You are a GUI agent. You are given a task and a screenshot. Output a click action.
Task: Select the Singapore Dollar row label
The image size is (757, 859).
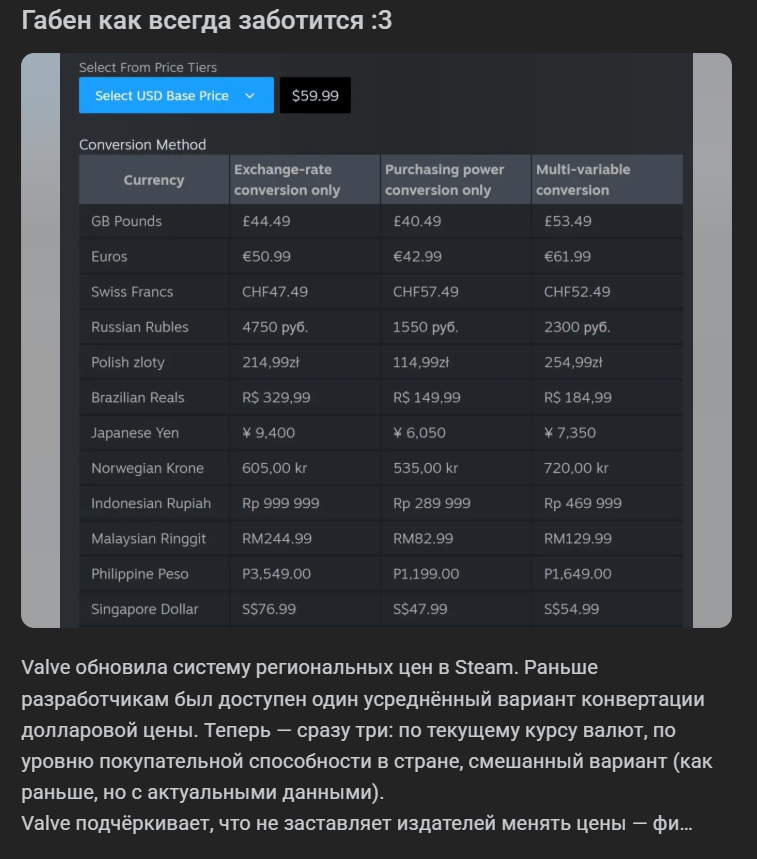point(144,609)
